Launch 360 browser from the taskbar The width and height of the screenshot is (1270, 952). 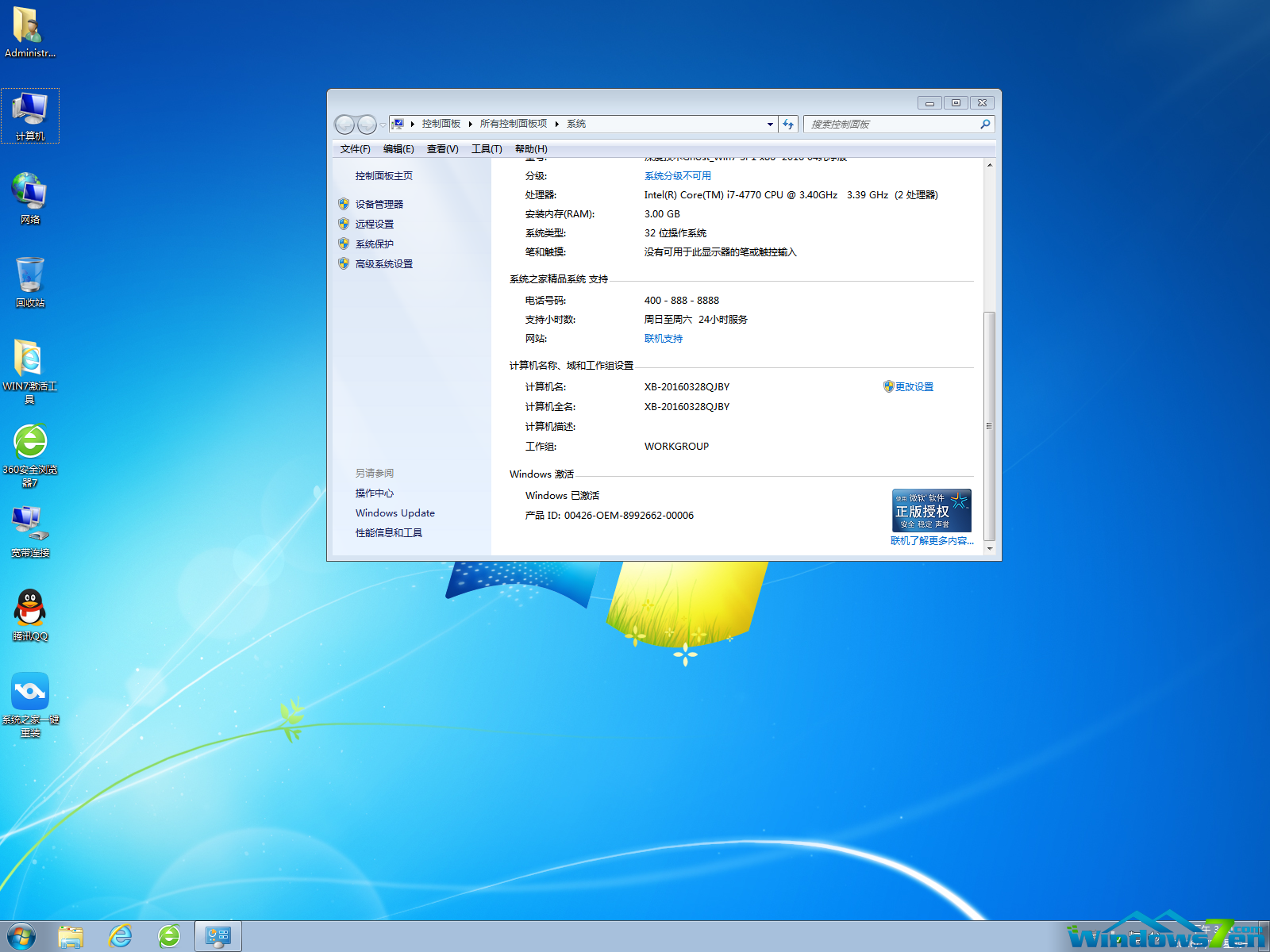pyautogui.click(x=169, y=937)
